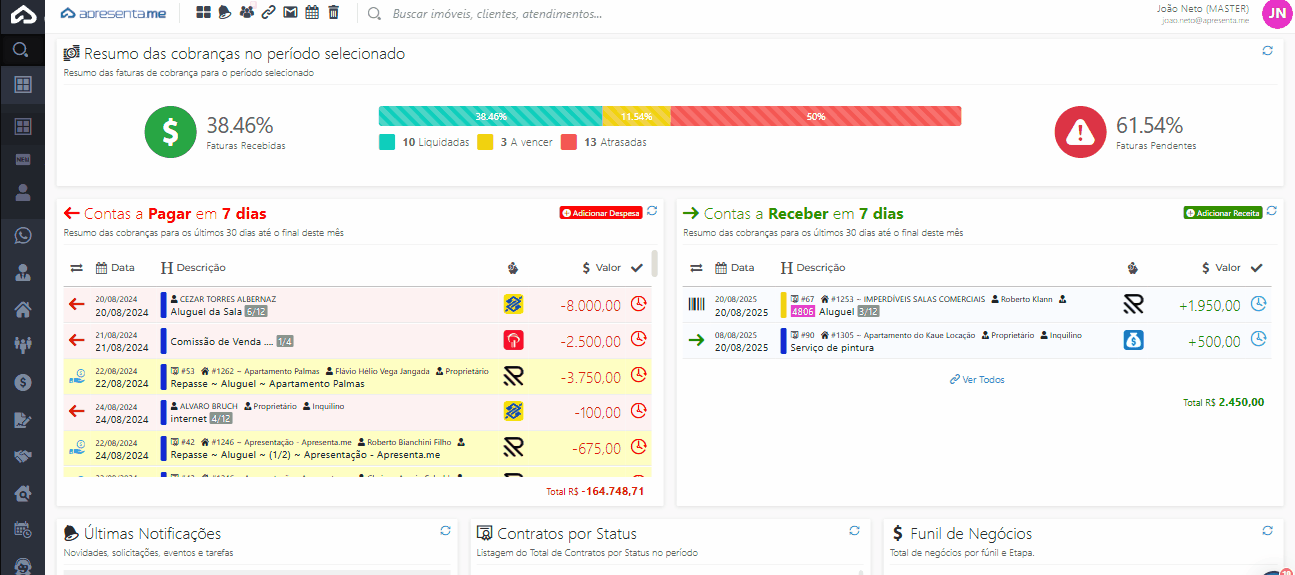Open the calendar icon in the top toolbar

[312, 13]
